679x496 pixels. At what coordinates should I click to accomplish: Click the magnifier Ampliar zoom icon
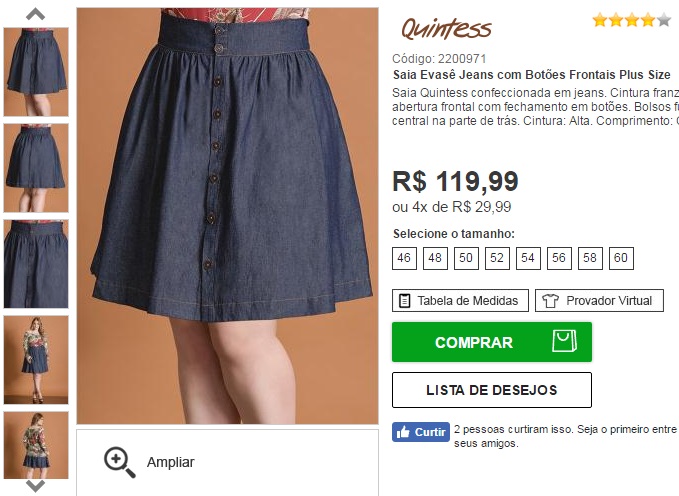(119, 463)
